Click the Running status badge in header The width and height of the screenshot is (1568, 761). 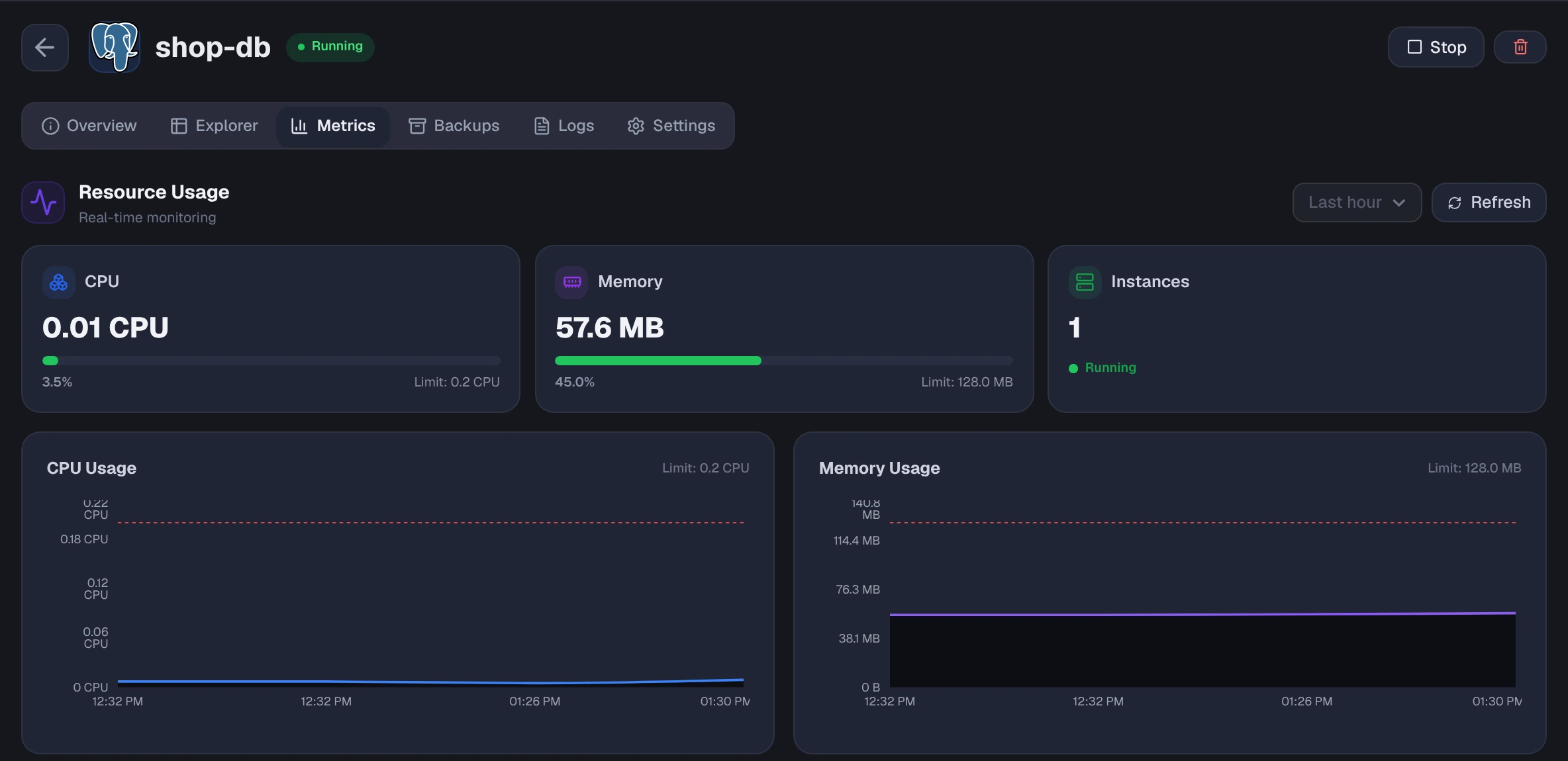[330, 47]
